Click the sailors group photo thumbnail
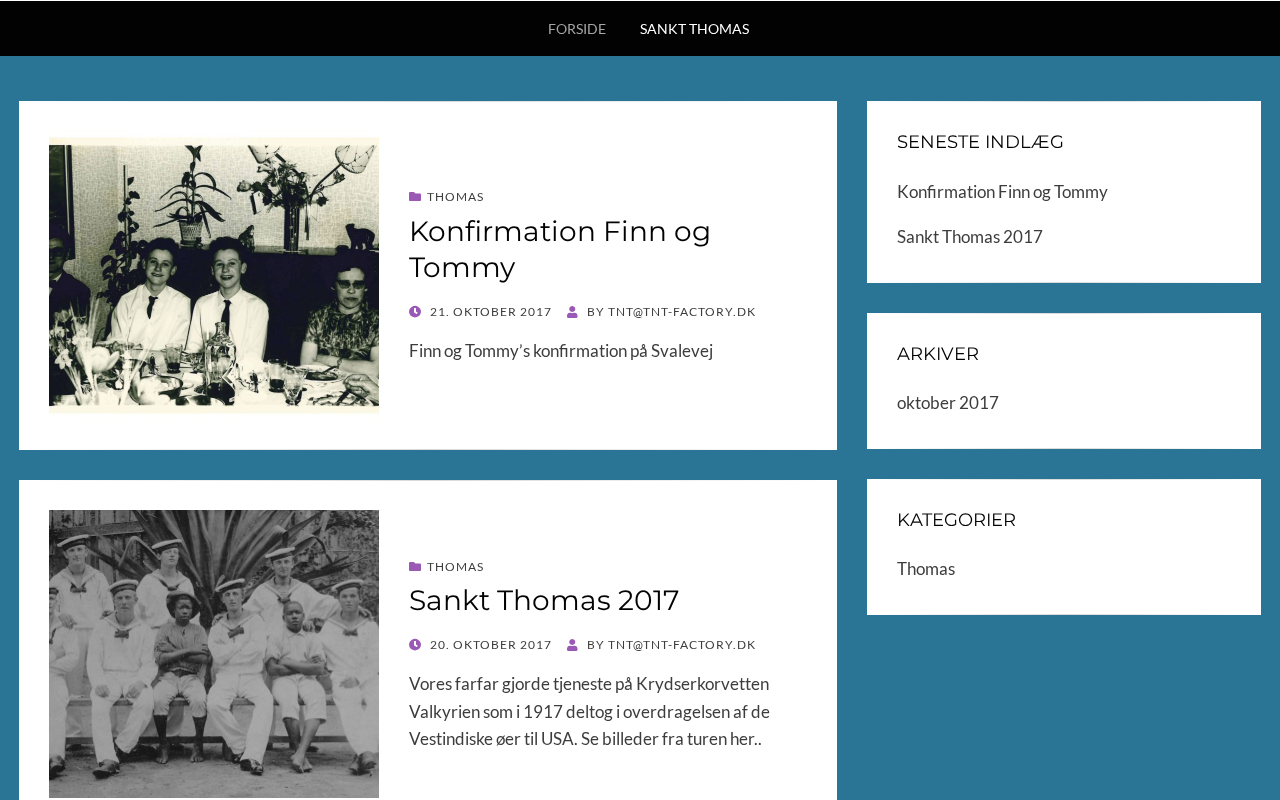Viewport: 1280px width, 800px height. point(214,654)
